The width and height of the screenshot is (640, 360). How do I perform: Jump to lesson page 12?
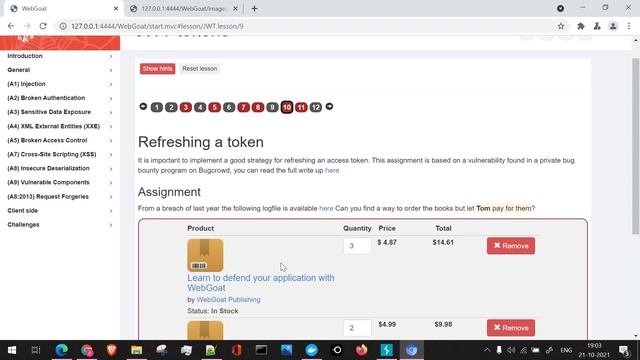[x=316, y=107]
